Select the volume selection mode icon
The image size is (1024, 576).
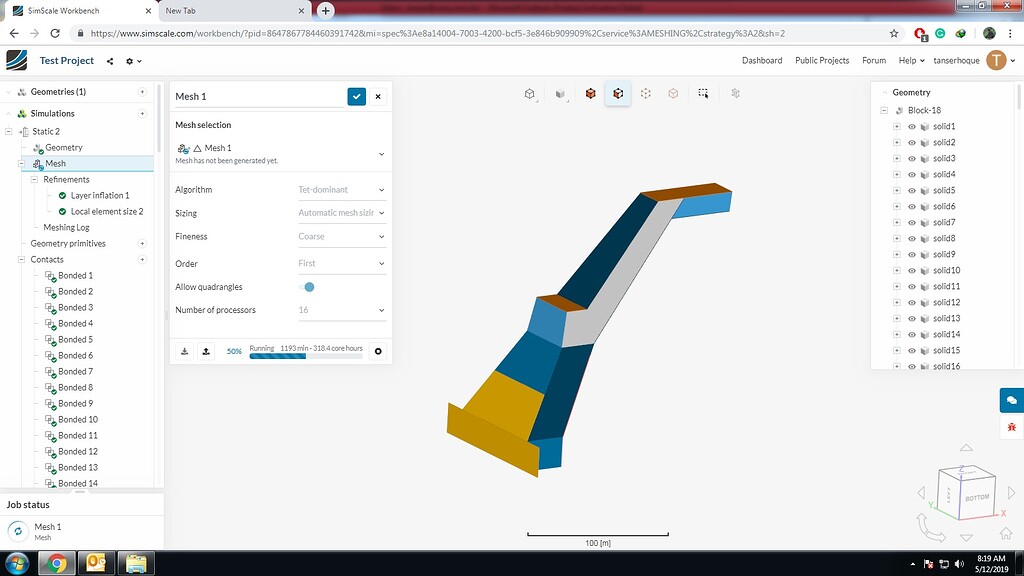coord(675,93)
